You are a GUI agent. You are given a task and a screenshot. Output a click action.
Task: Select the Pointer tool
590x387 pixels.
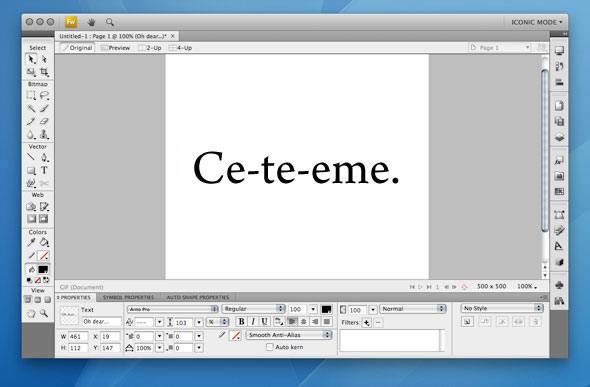click(31, 59)
